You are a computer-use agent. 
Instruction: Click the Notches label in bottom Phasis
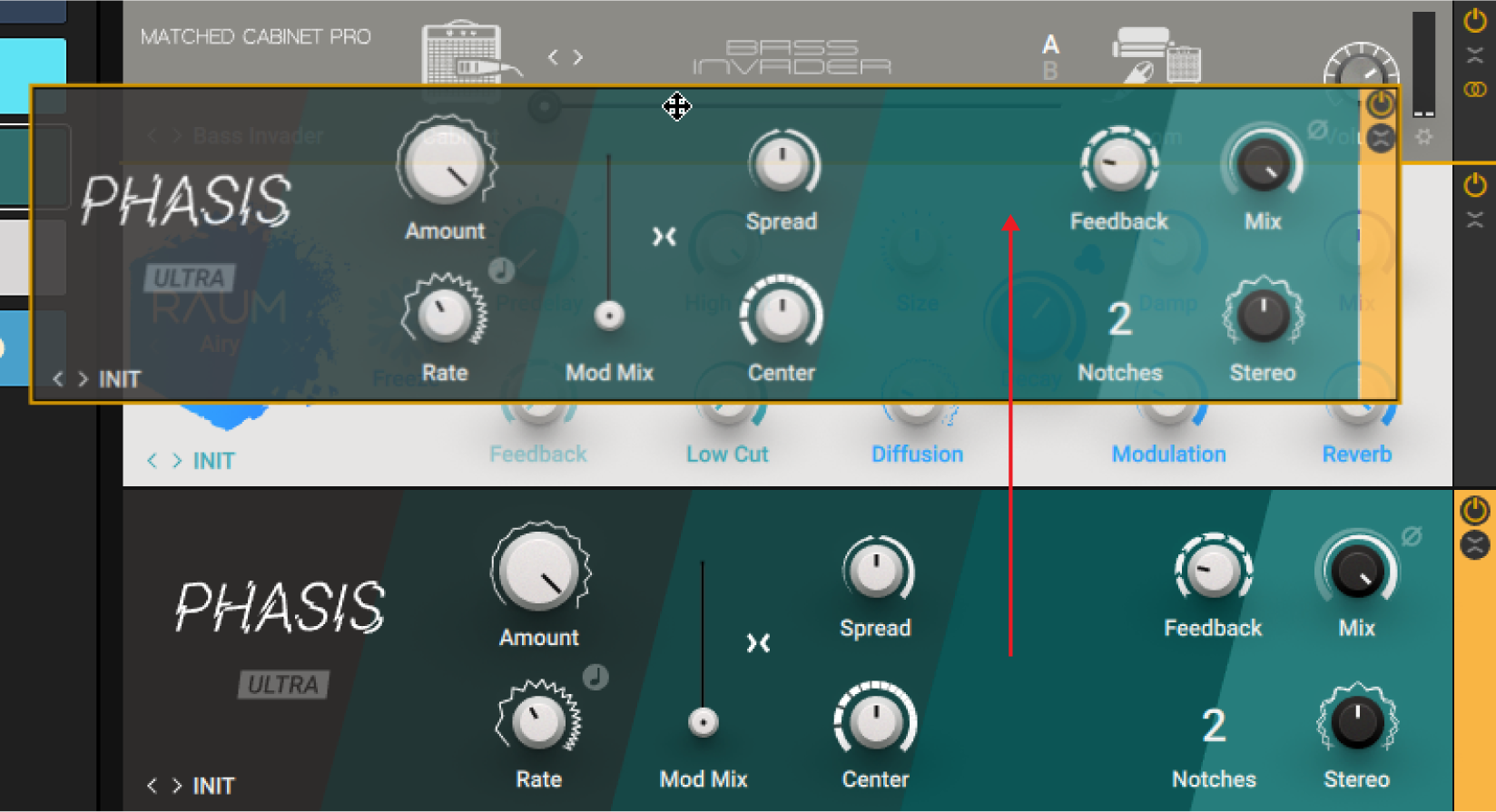click(x=1214, y=779)
